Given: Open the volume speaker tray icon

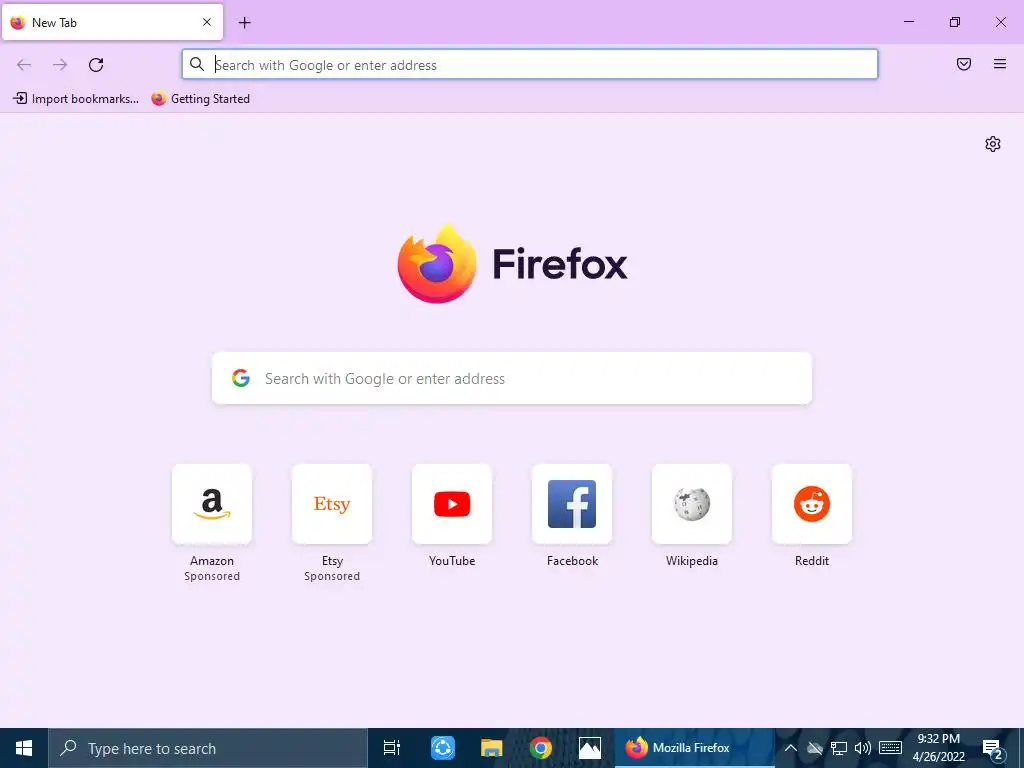Looking at the screenshot, I should (863, 748).
